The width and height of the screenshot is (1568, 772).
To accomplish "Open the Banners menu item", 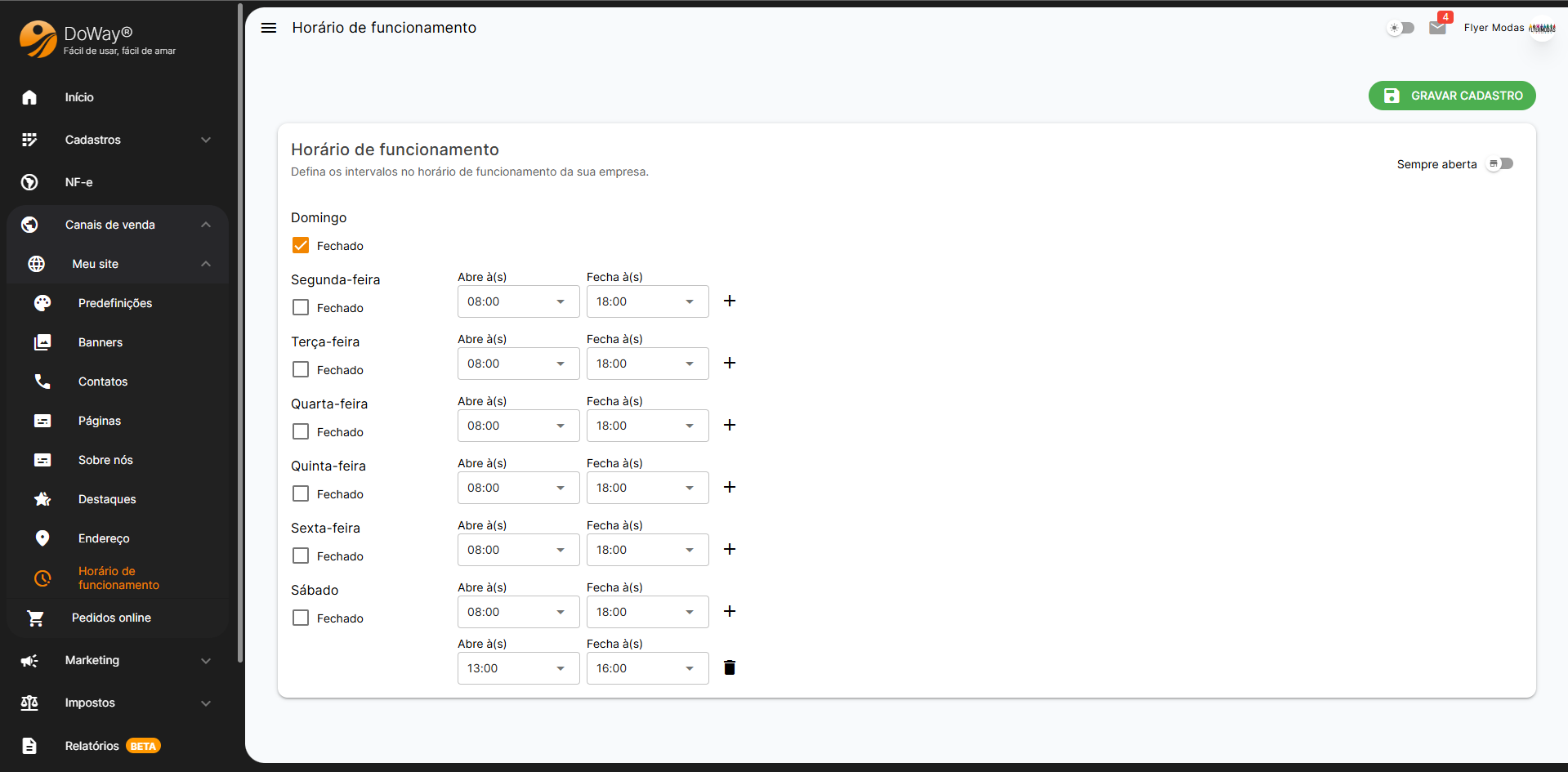I will (x=100, y=342).
